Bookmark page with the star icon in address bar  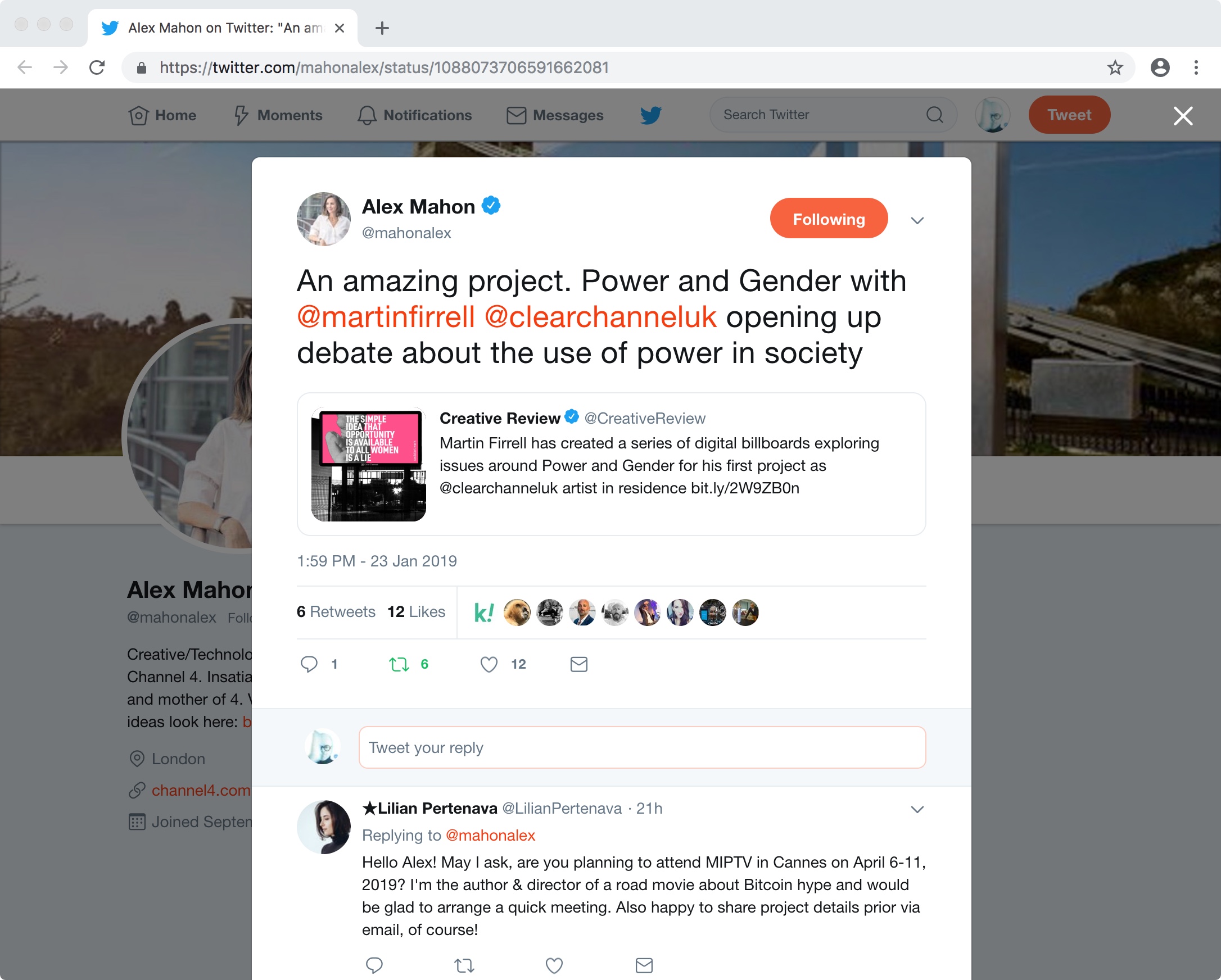(x=1115, y=67)
